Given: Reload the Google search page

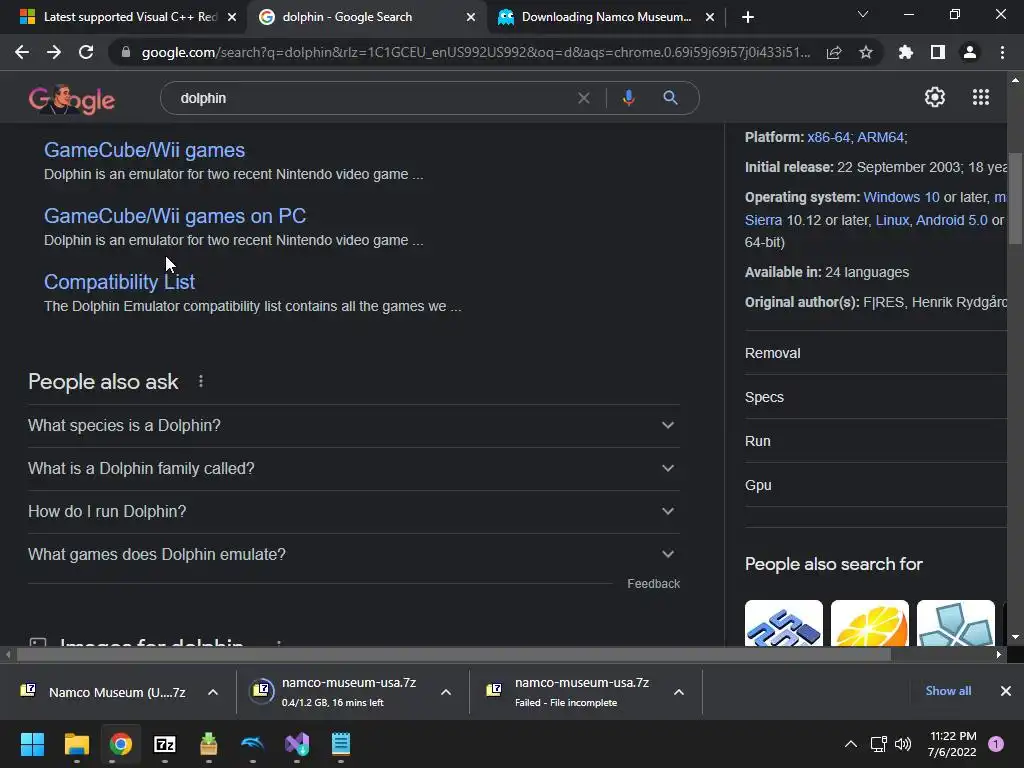Looking at the screenshot, I should [x=86, y=52].
